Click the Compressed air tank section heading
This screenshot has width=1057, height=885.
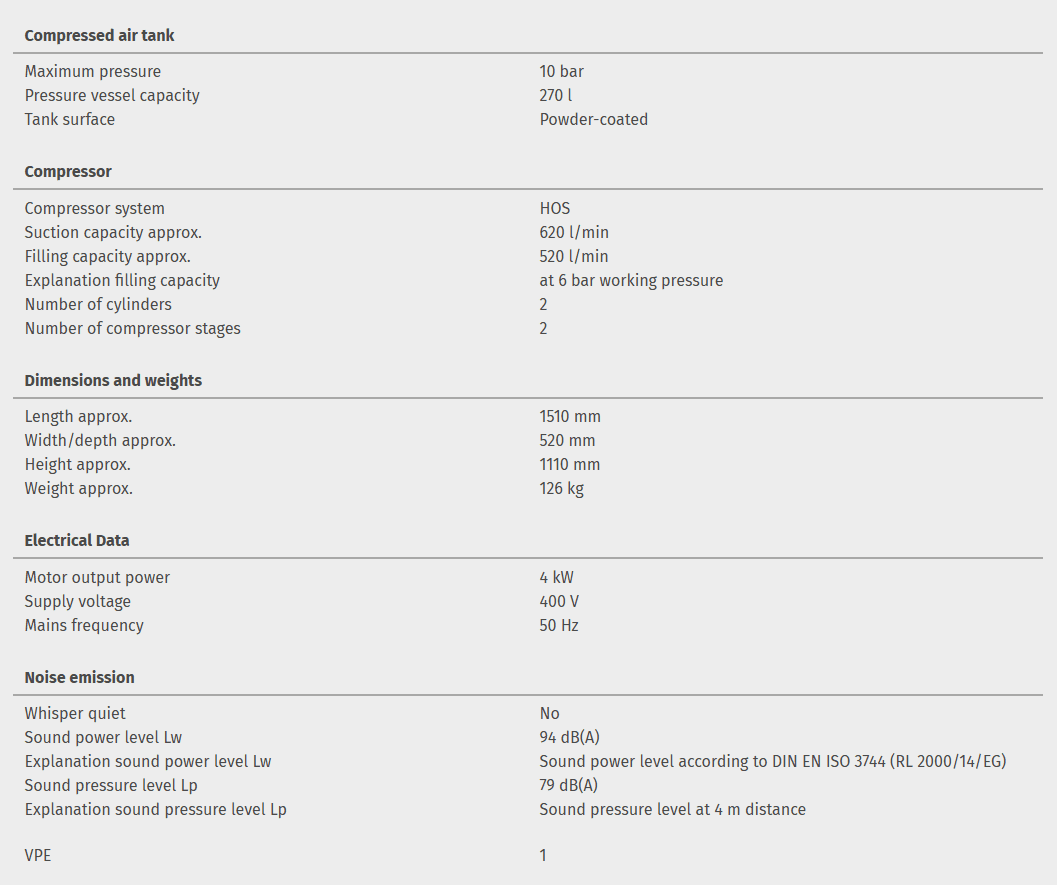tap(99, 35)
